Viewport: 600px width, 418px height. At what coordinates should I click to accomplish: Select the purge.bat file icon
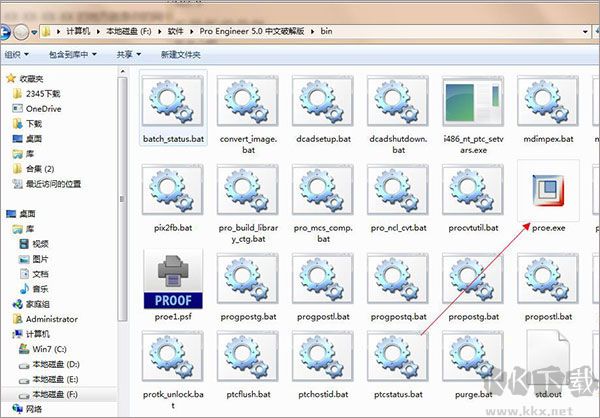click(473, 357)
